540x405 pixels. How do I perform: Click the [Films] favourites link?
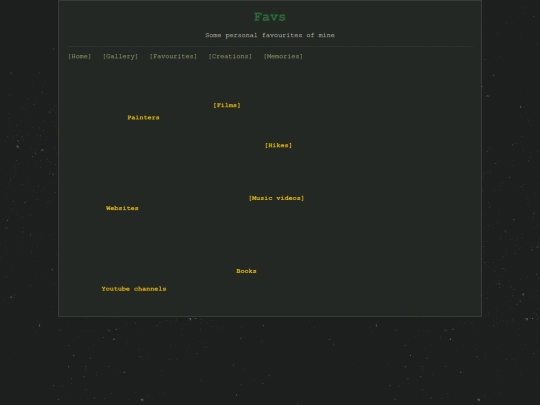pos(227,105)
